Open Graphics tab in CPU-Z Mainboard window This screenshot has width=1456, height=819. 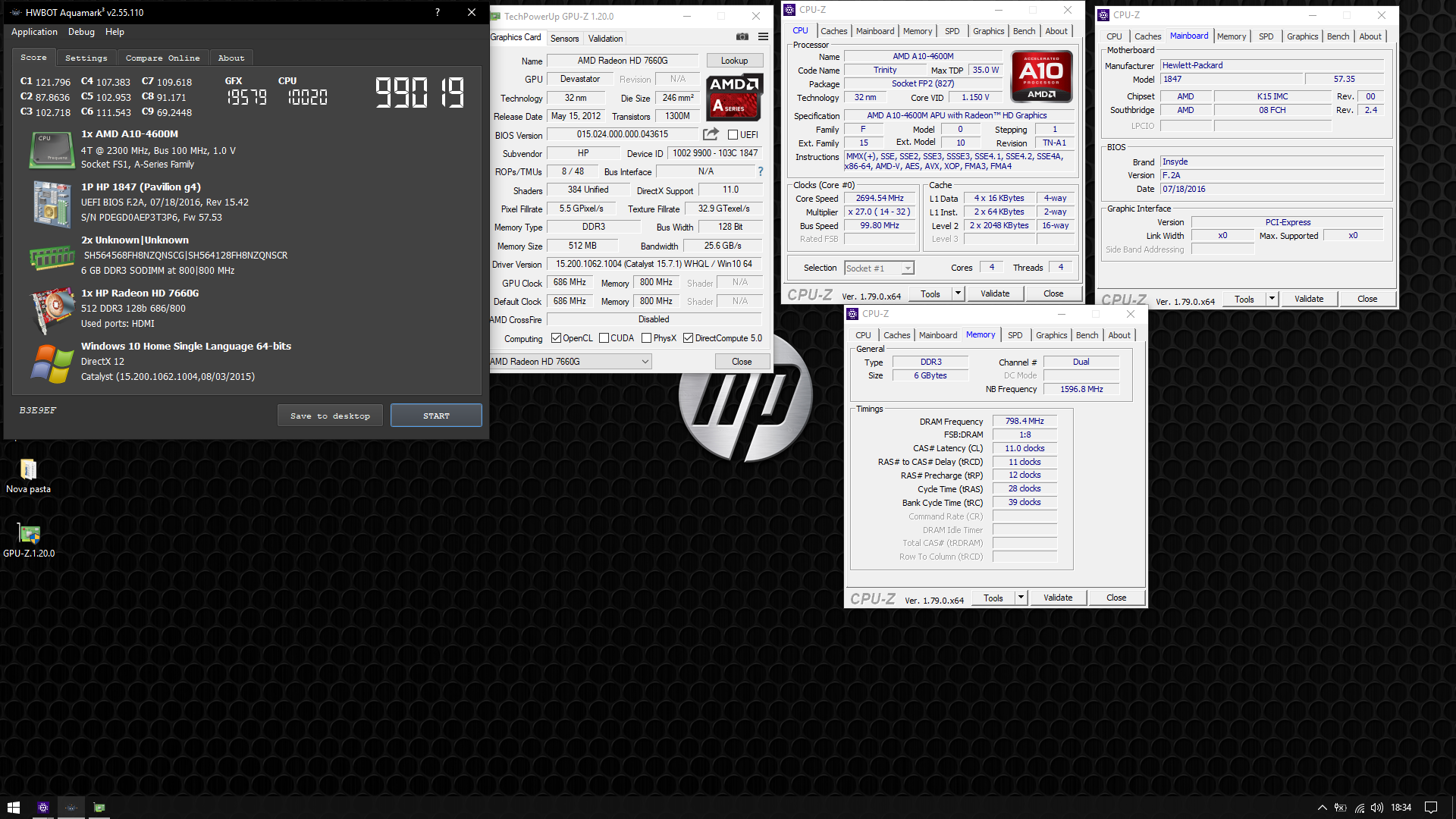tap(1302, 36)
